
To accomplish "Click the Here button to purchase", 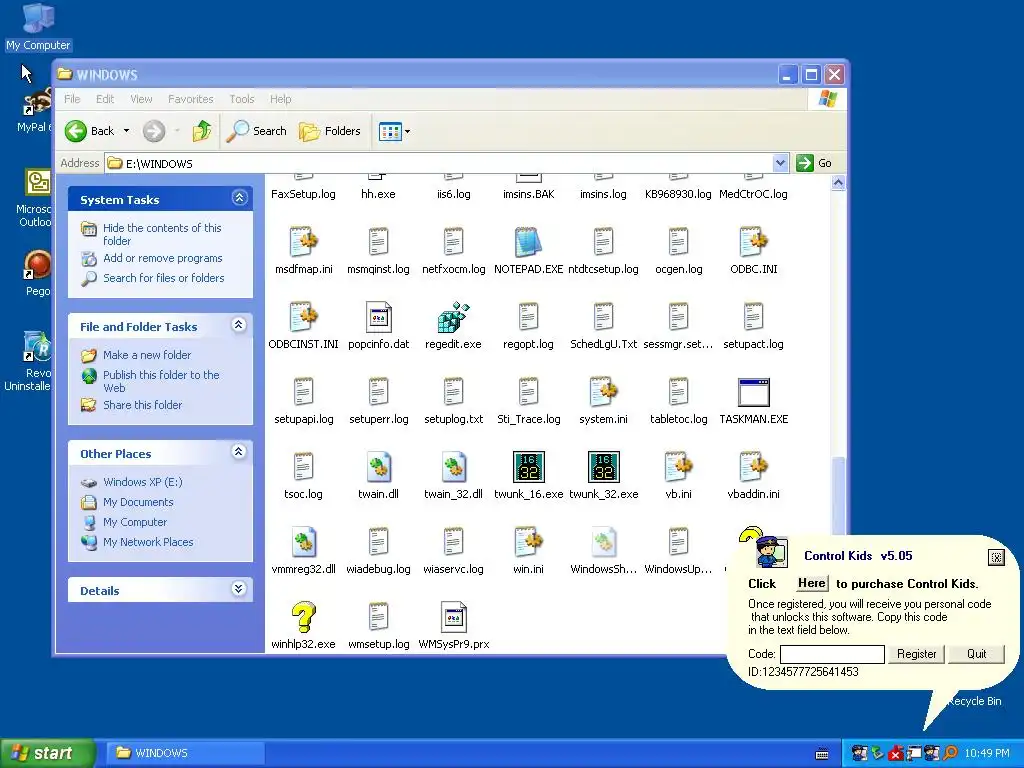I will click(x=812, y=583).
